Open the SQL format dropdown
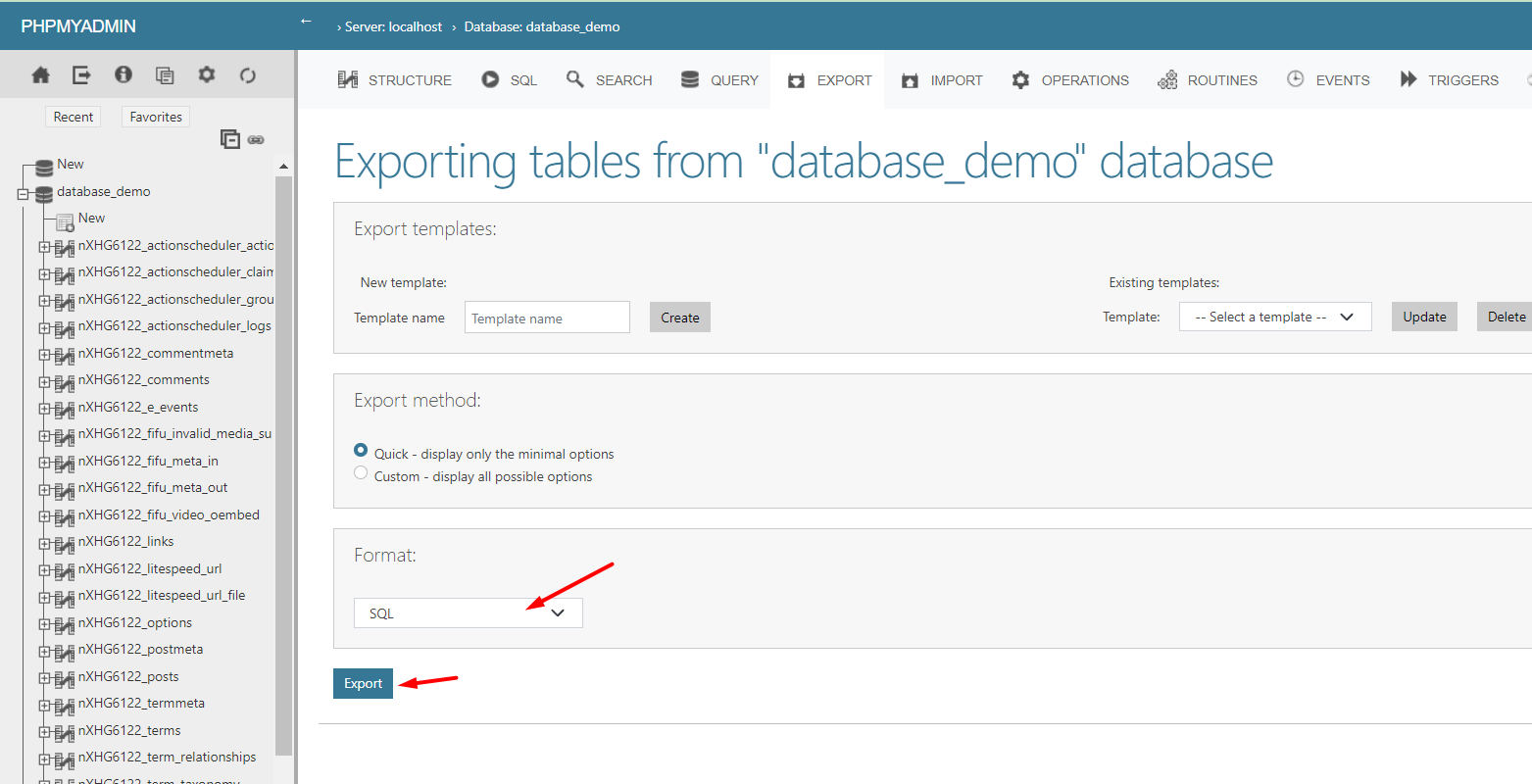1532x784 pixels. [x=468, y=613]
